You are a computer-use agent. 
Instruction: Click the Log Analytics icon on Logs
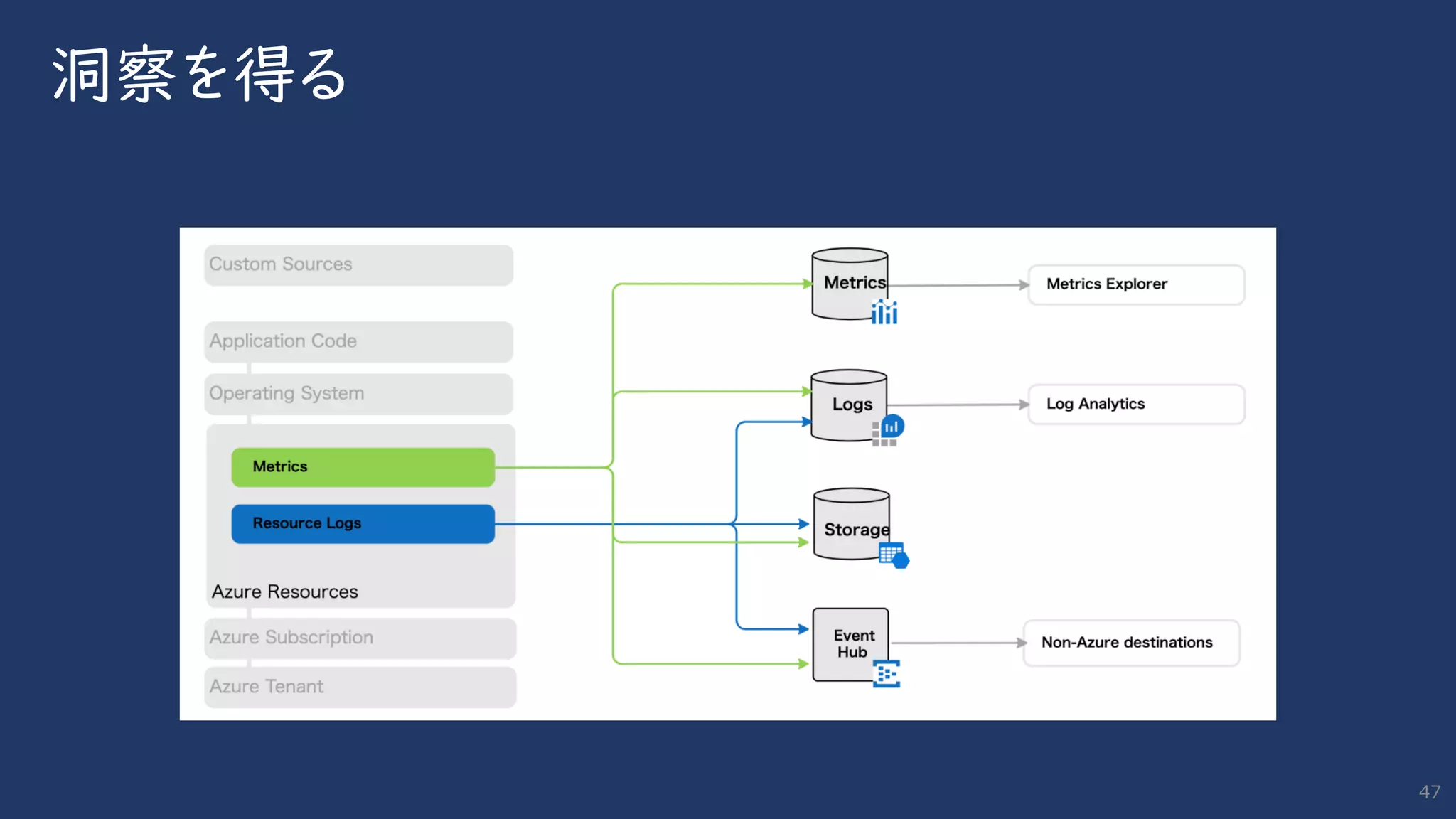coord(892,427)
